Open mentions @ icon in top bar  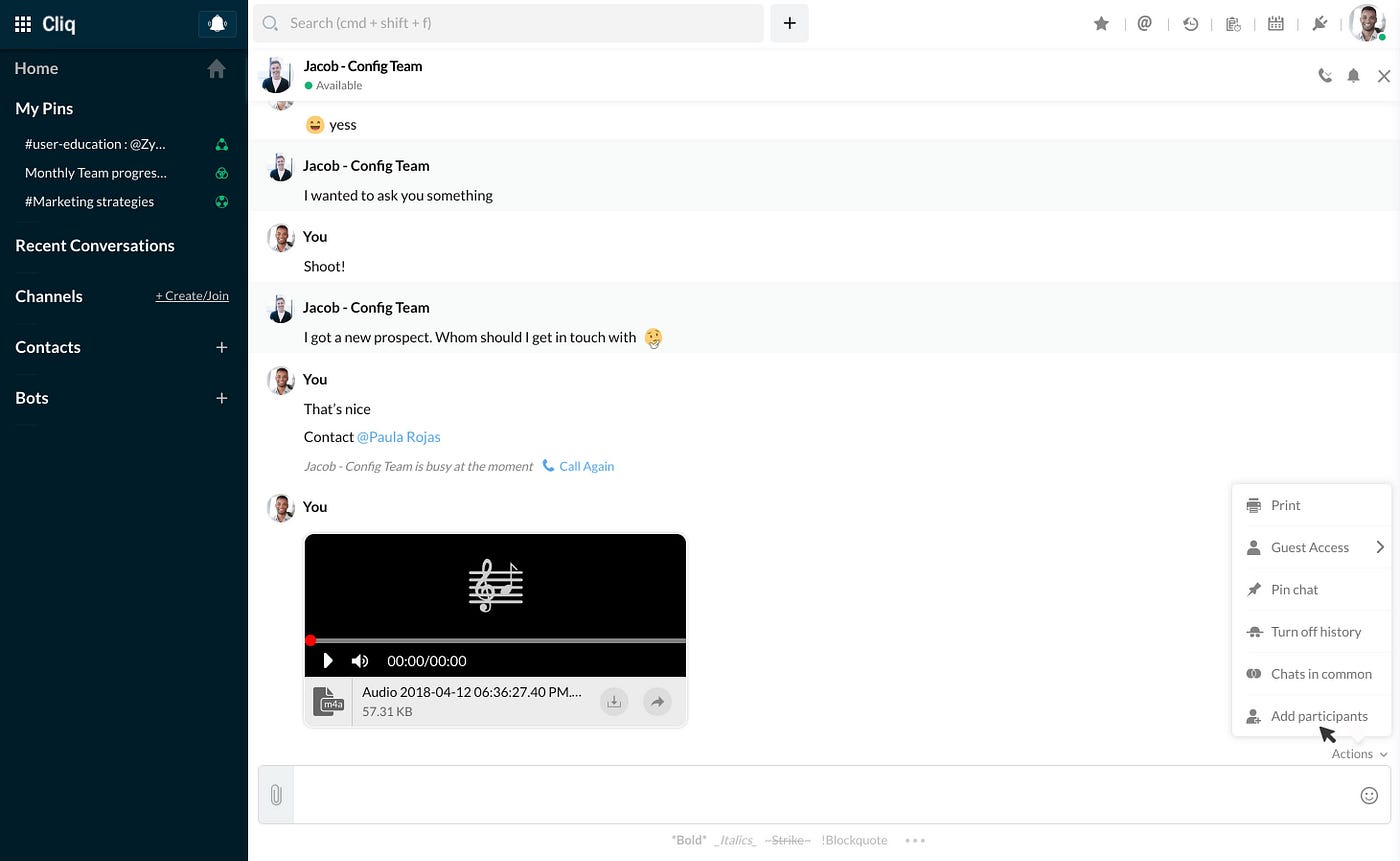pyautogui.click(x=1145, y=23)
